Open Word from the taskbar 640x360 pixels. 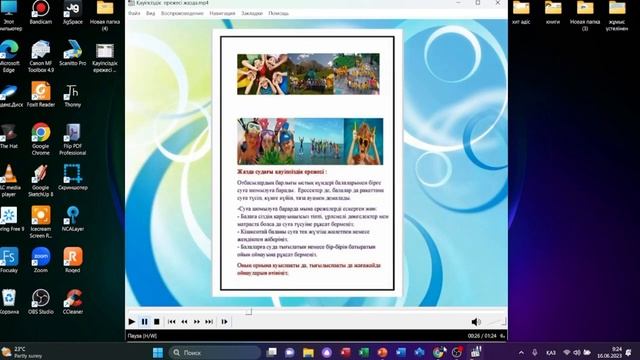[x=401, y=352]
